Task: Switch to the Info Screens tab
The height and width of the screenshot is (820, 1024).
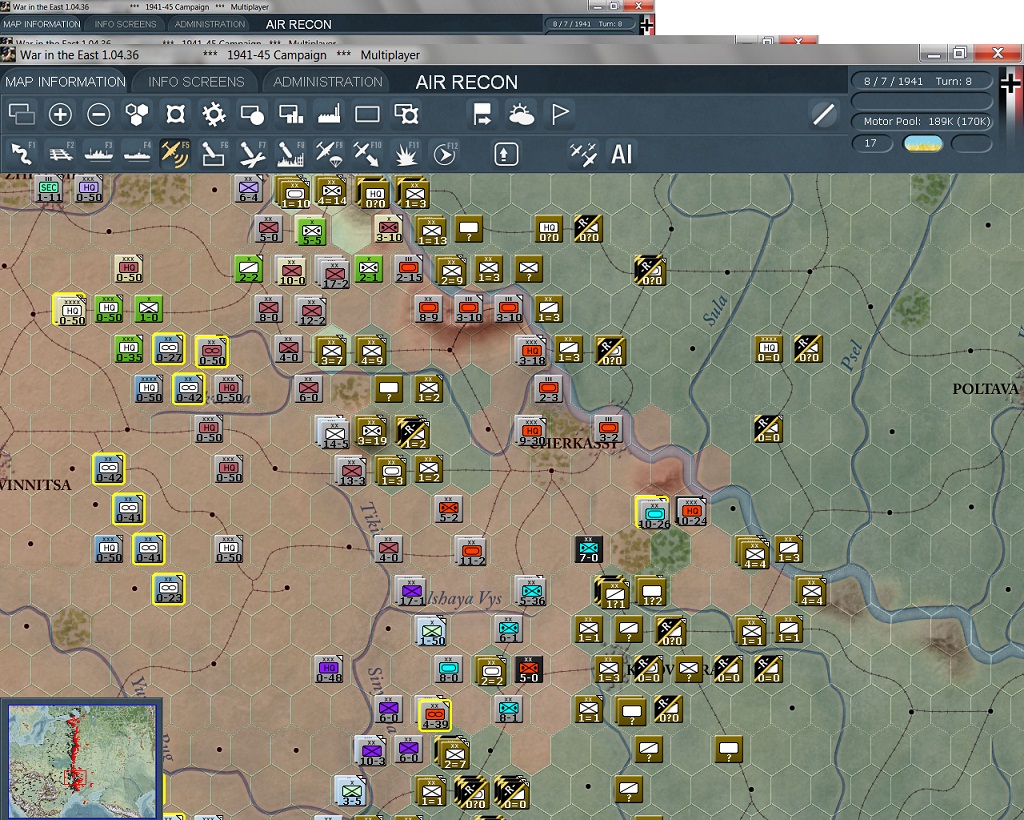Action: (x=196, y=82)
